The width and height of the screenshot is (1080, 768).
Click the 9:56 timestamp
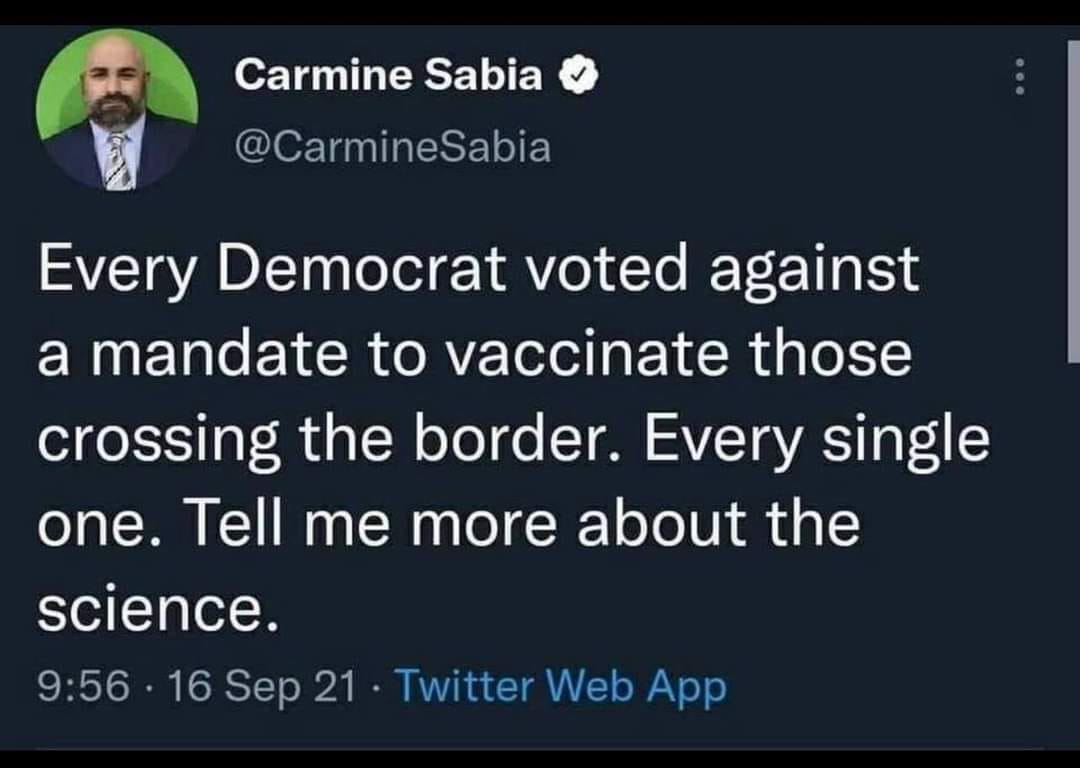pyautogui.click(x=83, y=686)
